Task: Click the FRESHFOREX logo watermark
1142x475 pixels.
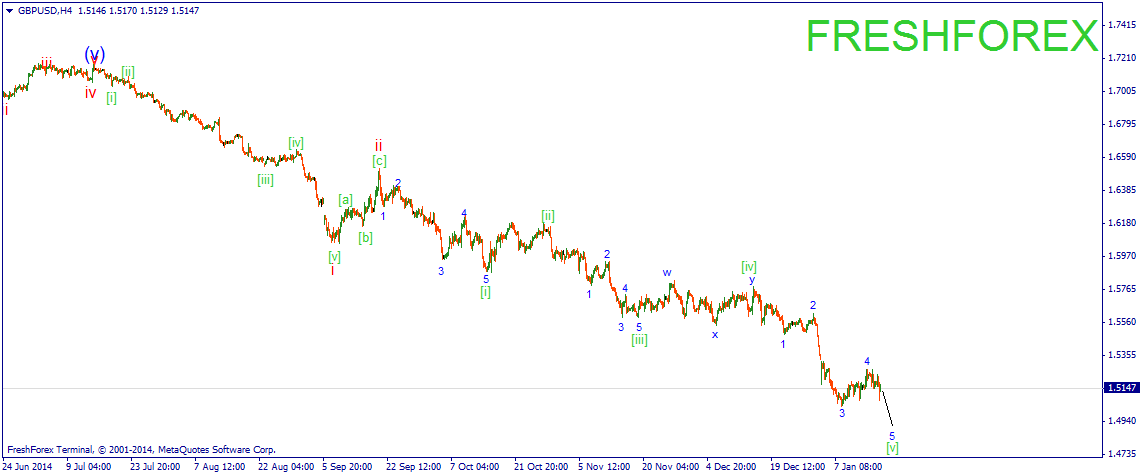Action: click(x=952, y=36)
